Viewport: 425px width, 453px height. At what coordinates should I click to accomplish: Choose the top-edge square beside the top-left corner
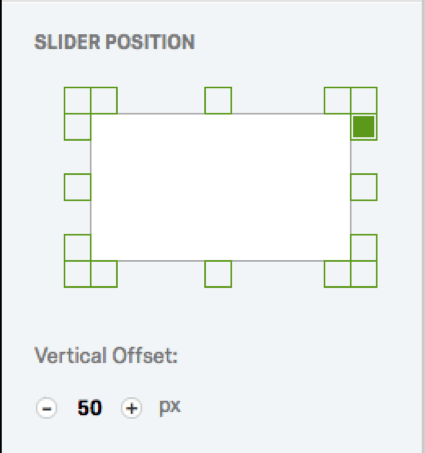[104, 100]
